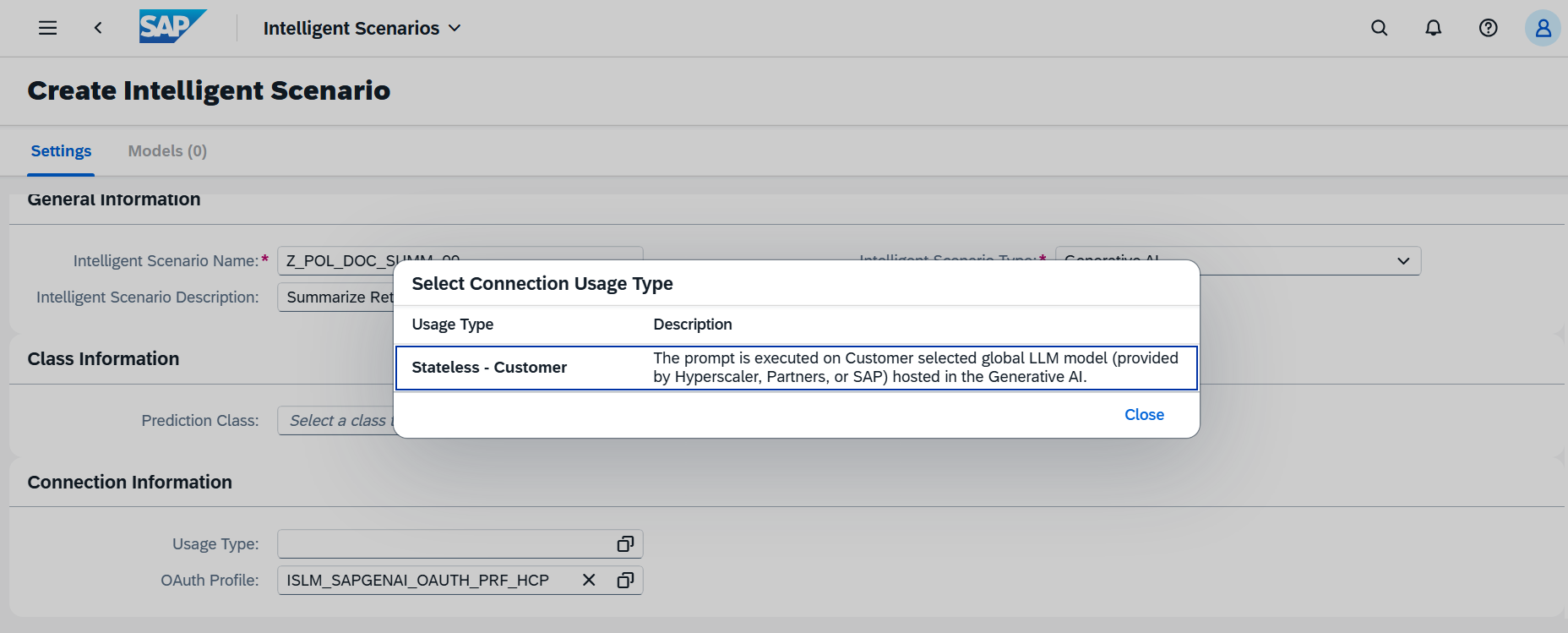Image resolution: width=1568 pixels, height=633 pixels.
Task: Open notifications bell
Action: 1434,28
